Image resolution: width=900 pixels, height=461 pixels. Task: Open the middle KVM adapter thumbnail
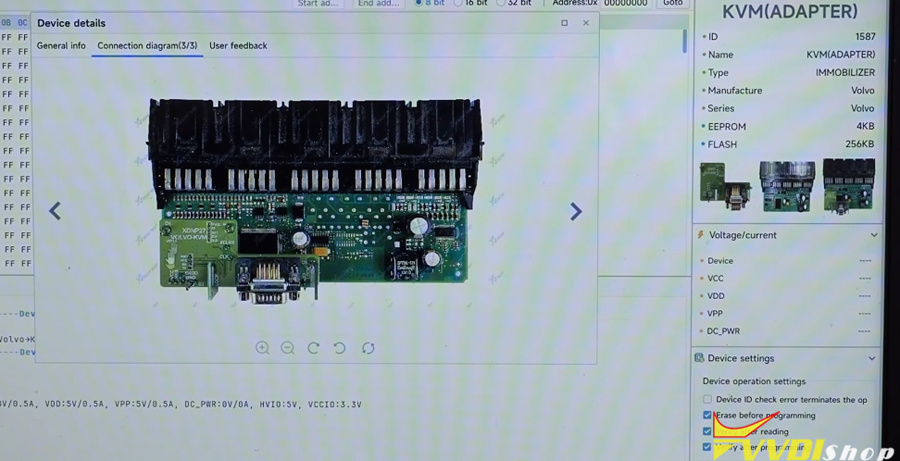tap(787, 186)
